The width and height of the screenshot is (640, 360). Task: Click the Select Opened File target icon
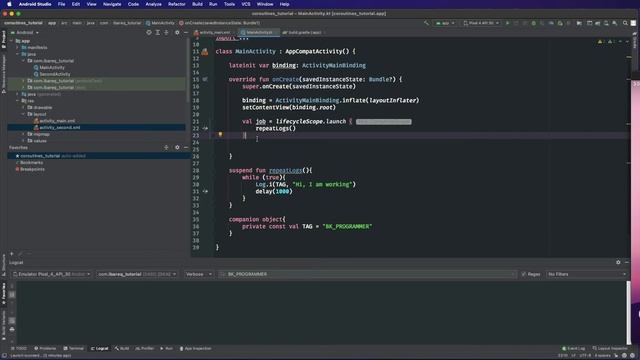pyautogui.click(x=149, y=32)
